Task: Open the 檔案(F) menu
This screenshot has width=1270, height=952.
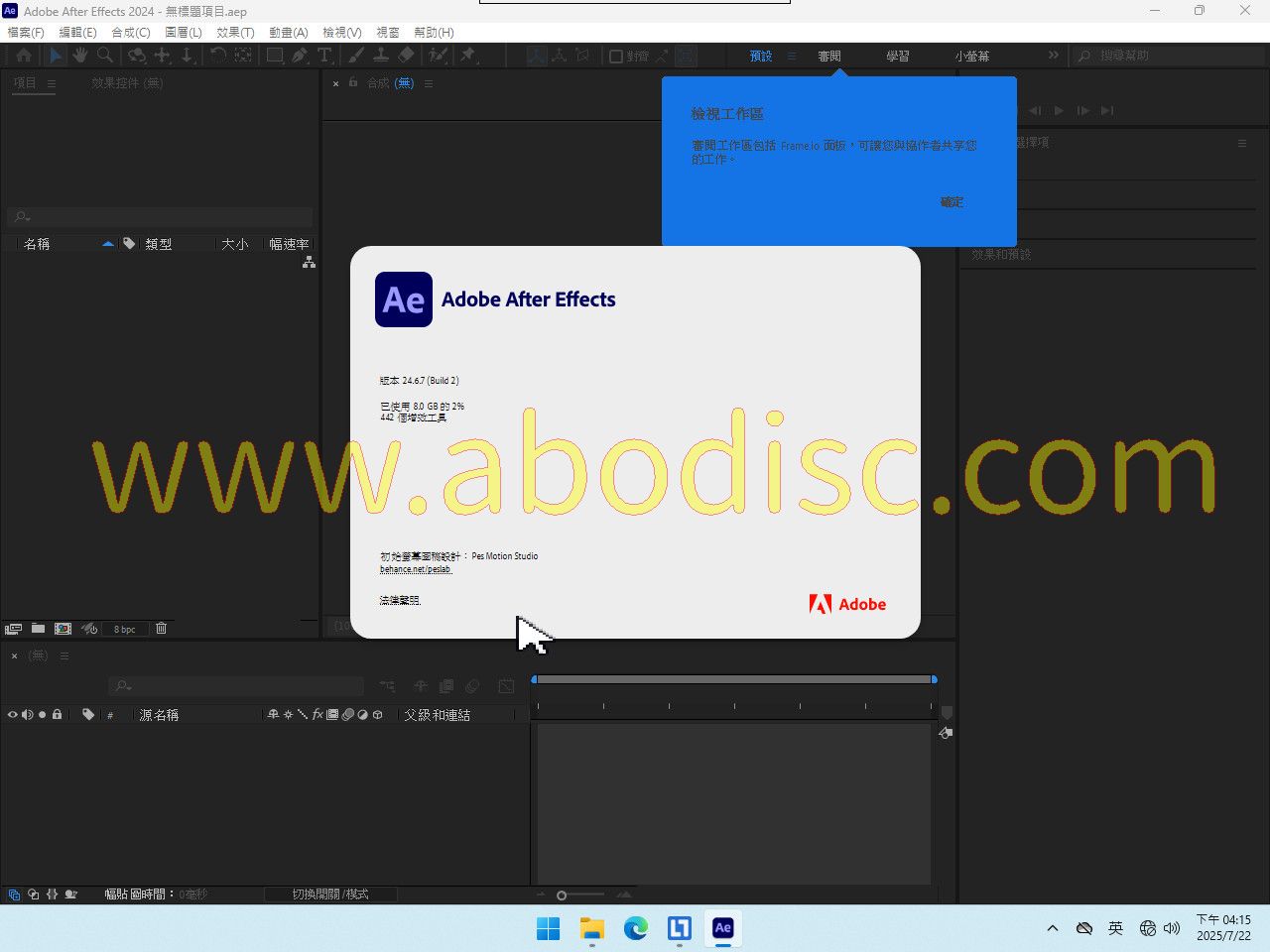Action: click(x=26, y=33)
